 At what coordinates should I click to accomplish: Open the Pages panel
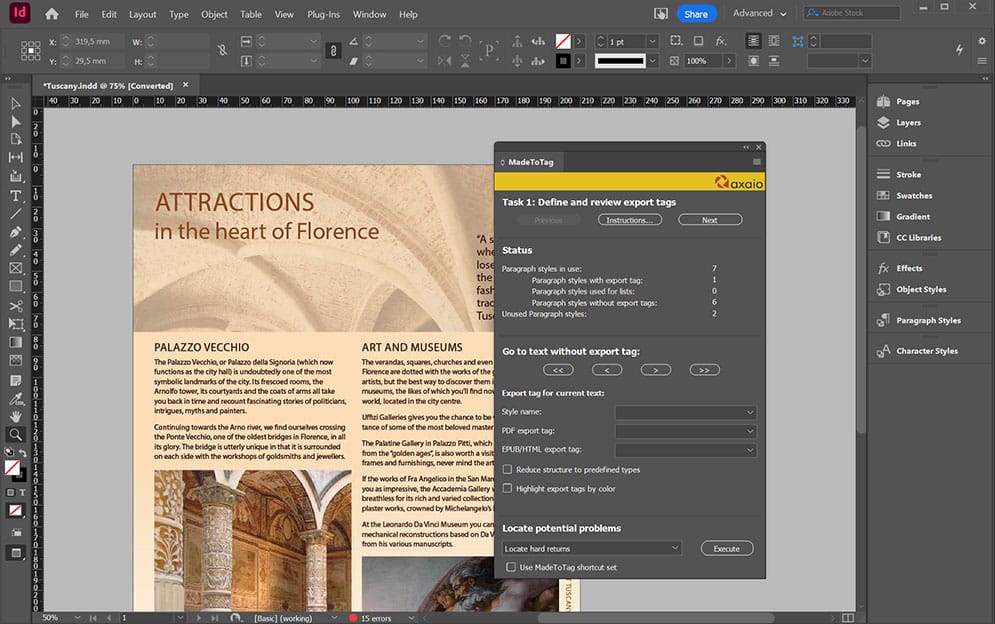(x=907, y=102)
